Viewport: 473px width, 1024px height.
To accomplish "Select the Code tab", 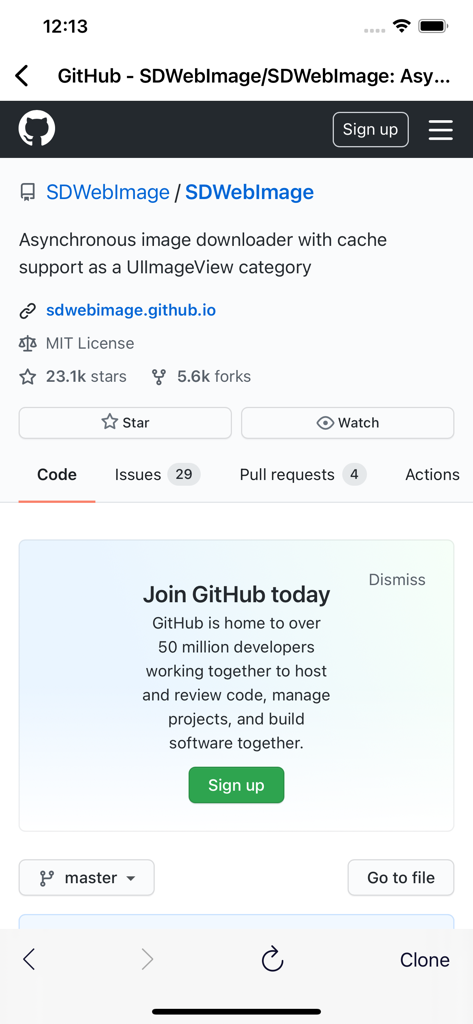I will (57, 475).
